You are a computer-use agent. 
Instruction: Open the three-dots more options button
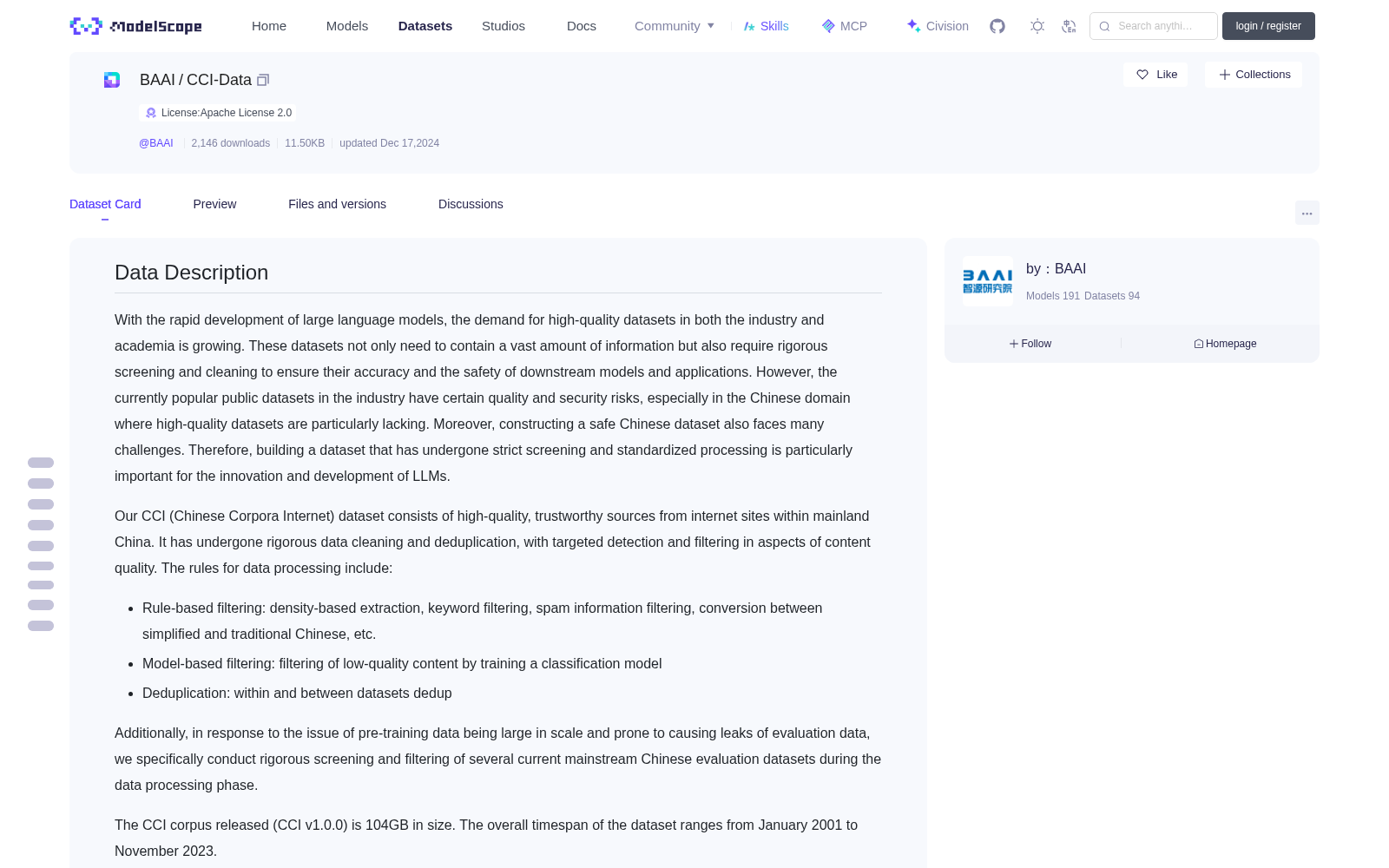[x=1307, y=213]
